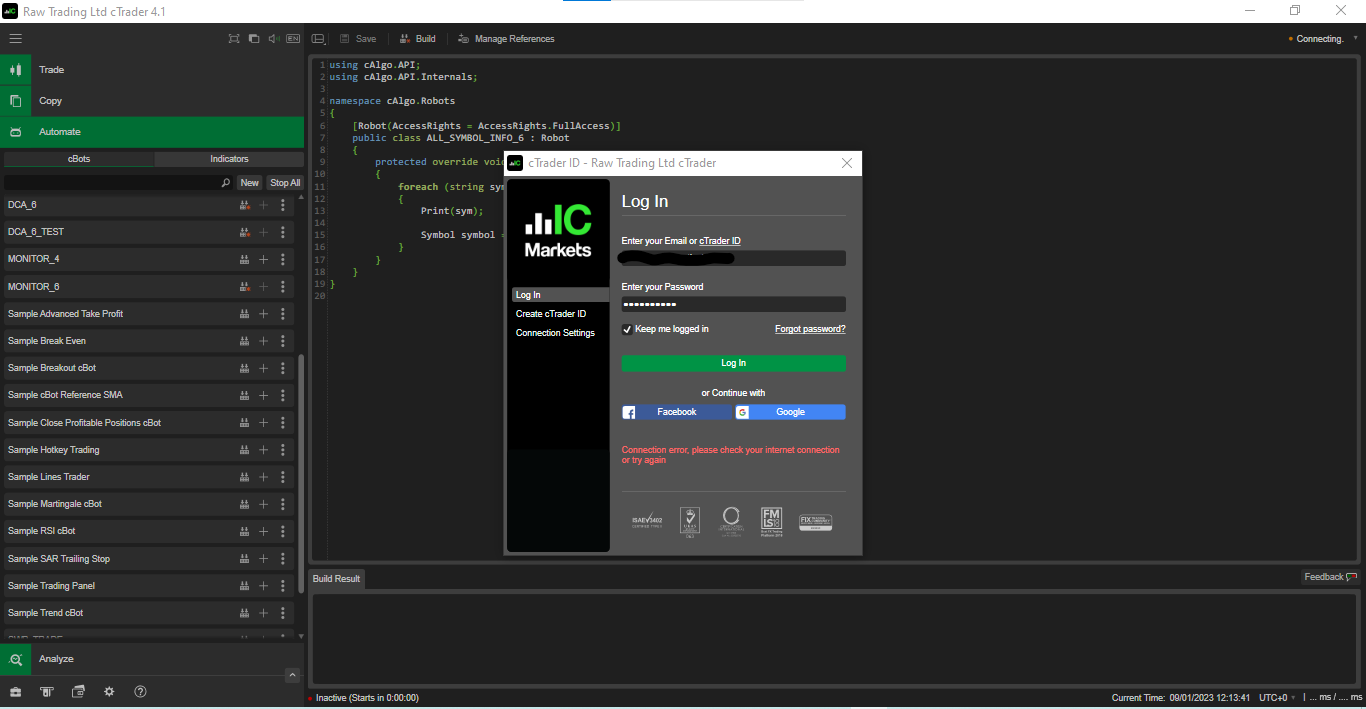Toggle fullscreen mode icon in top bar

(234, 39)
